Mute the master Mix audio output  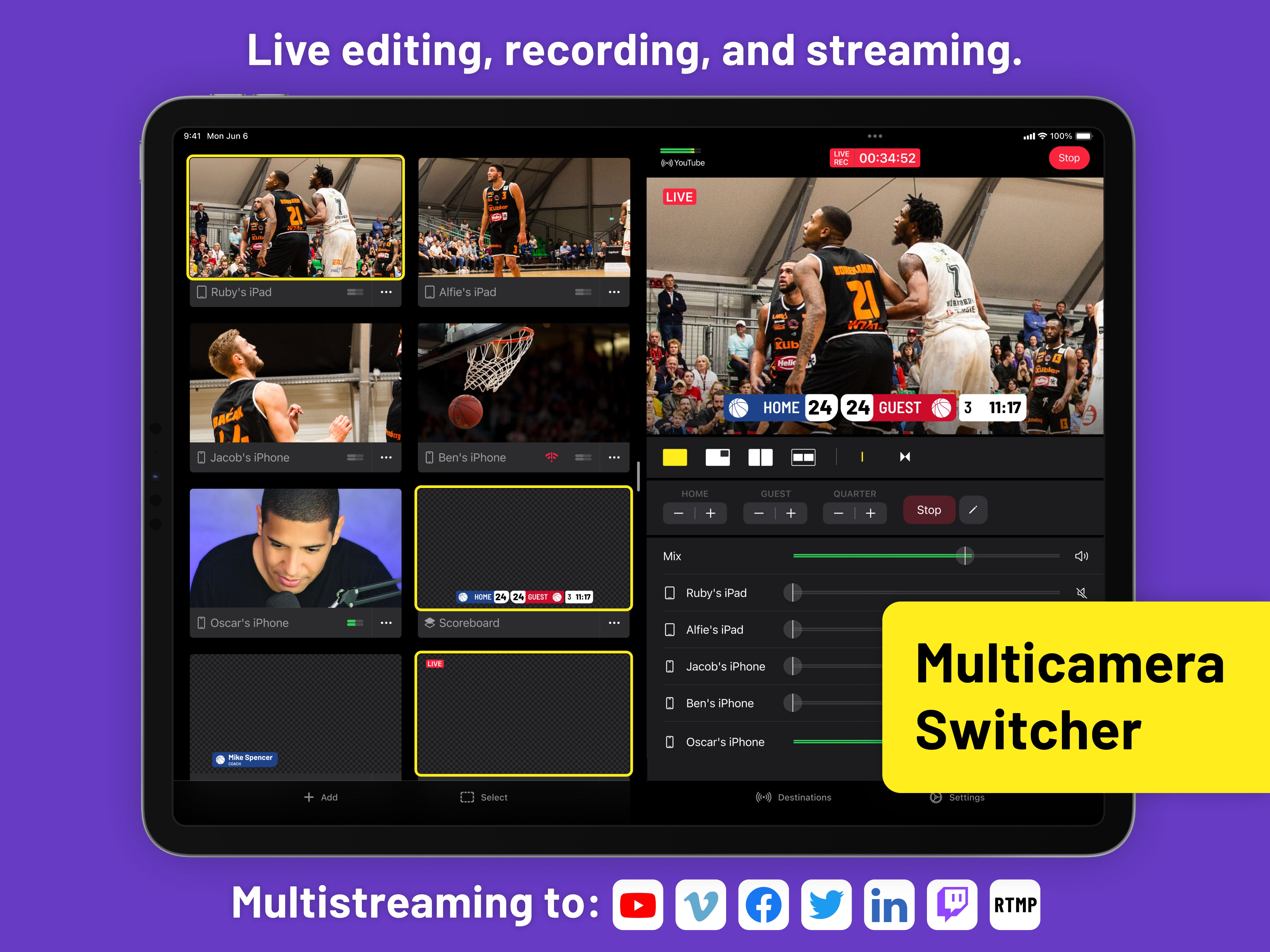1082,556
